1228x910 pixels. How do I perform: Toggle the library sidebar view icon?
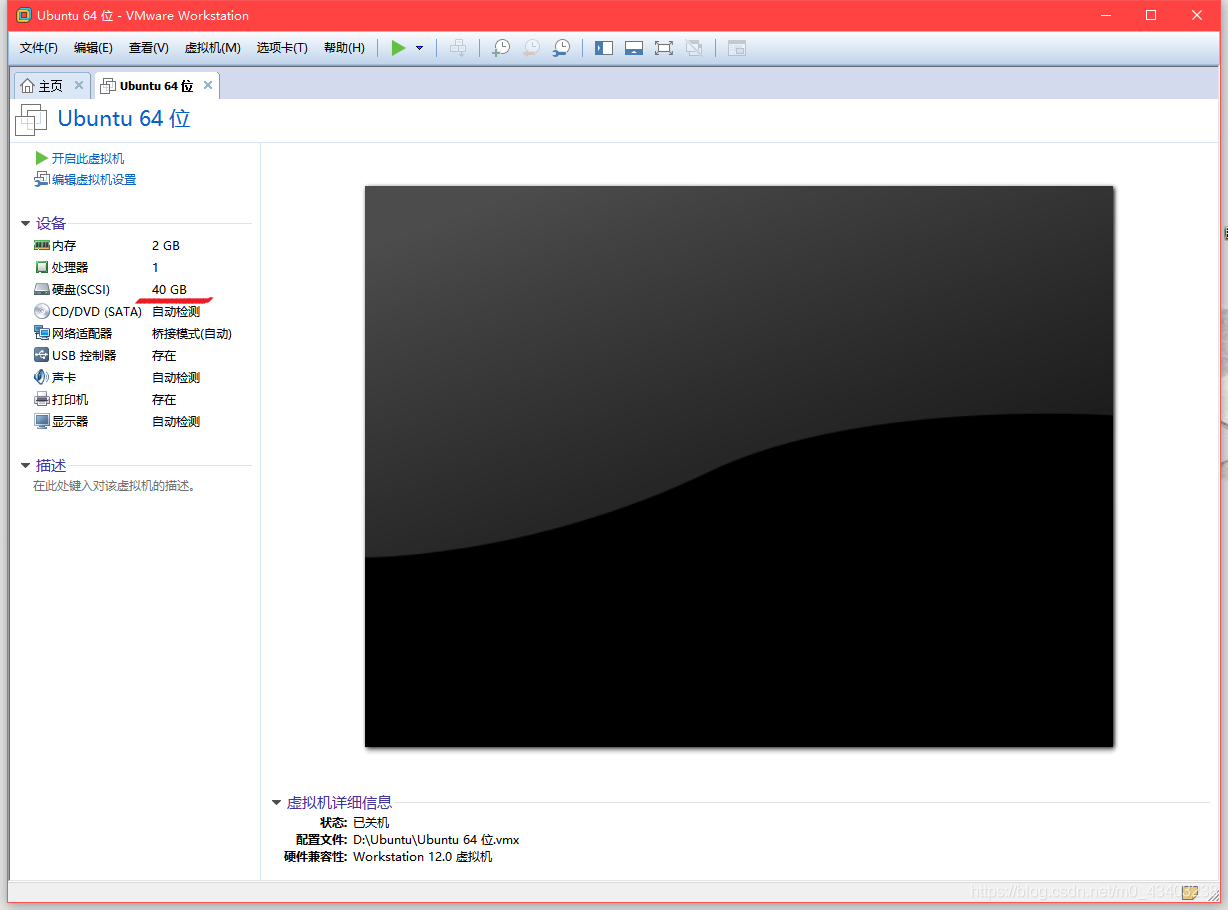click(604, 48)
